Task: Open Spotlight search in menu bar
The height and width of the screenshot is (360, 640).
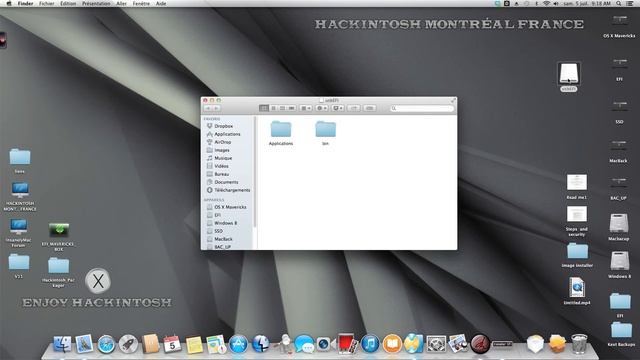Action: point(619,3)
